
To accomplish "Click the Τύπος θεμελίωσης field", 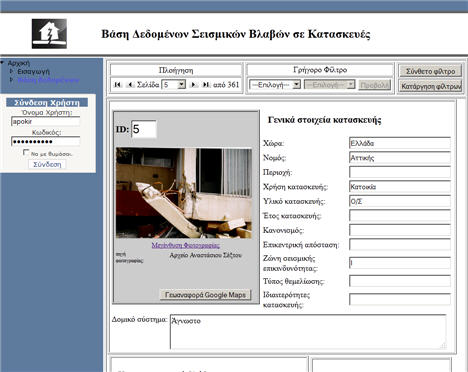I will (x=400, y=281).
